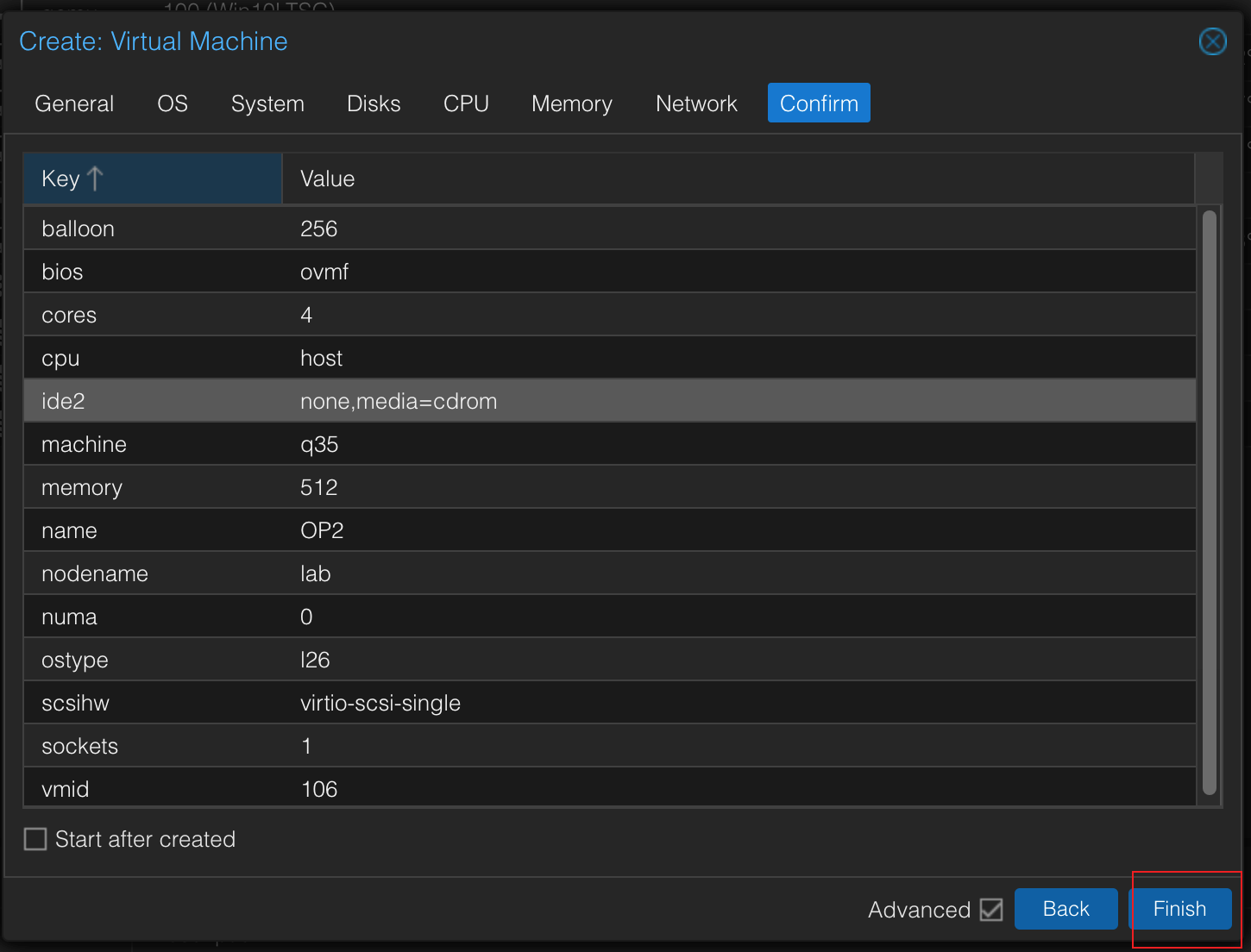Click the settings table vertical scrollbar

coord(1210,503)
